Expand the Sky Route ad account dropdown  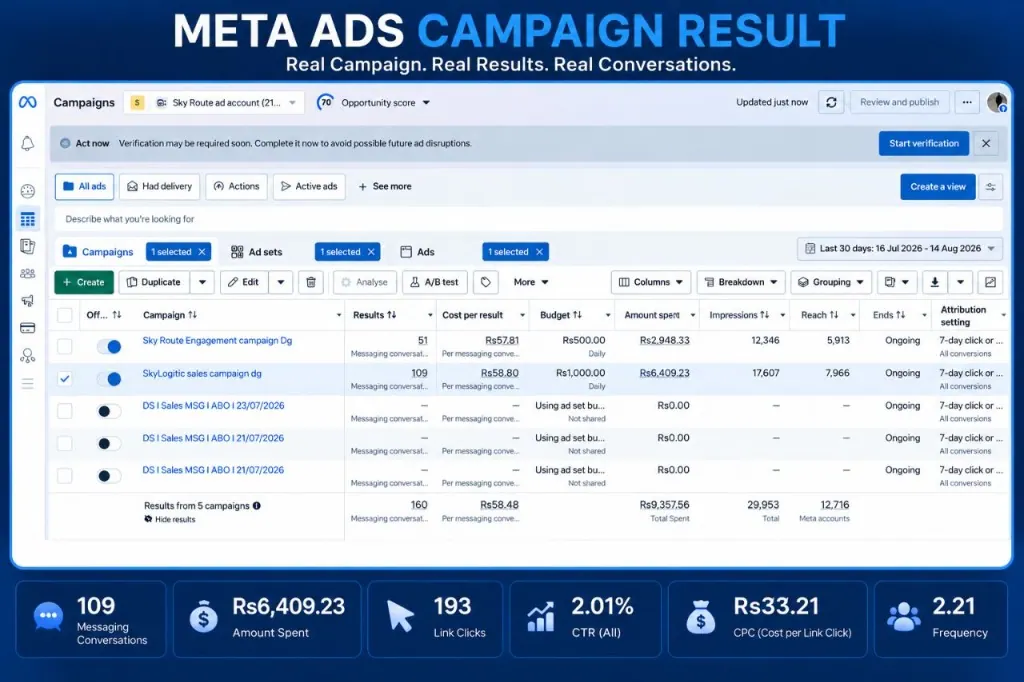214,103
